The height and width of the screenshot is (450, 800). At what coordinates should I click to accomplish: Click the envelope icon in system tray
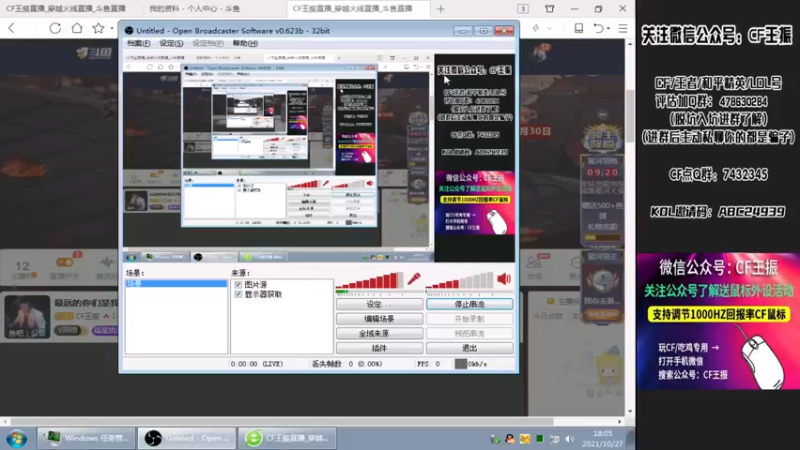(x=524, y=439)
